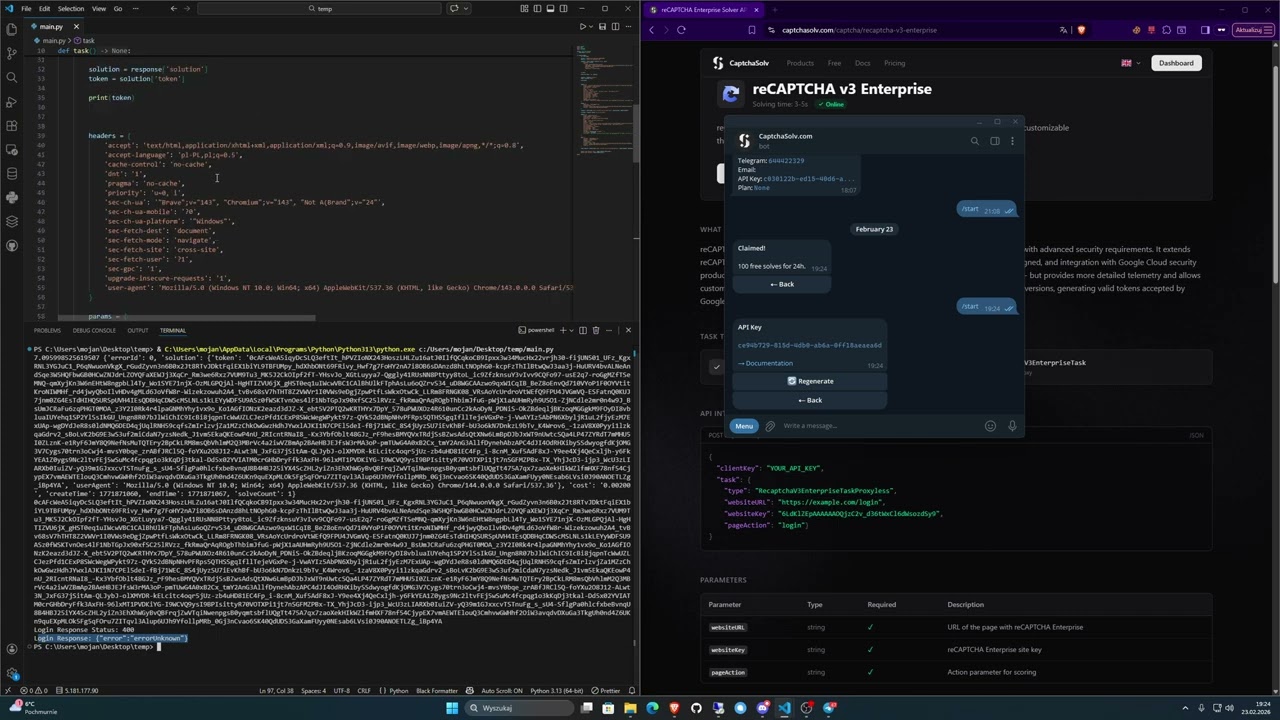This screenshot has height=720, width=1280.
Task: Show more menus via the ellipsis
Action: (x=136, y=9)
